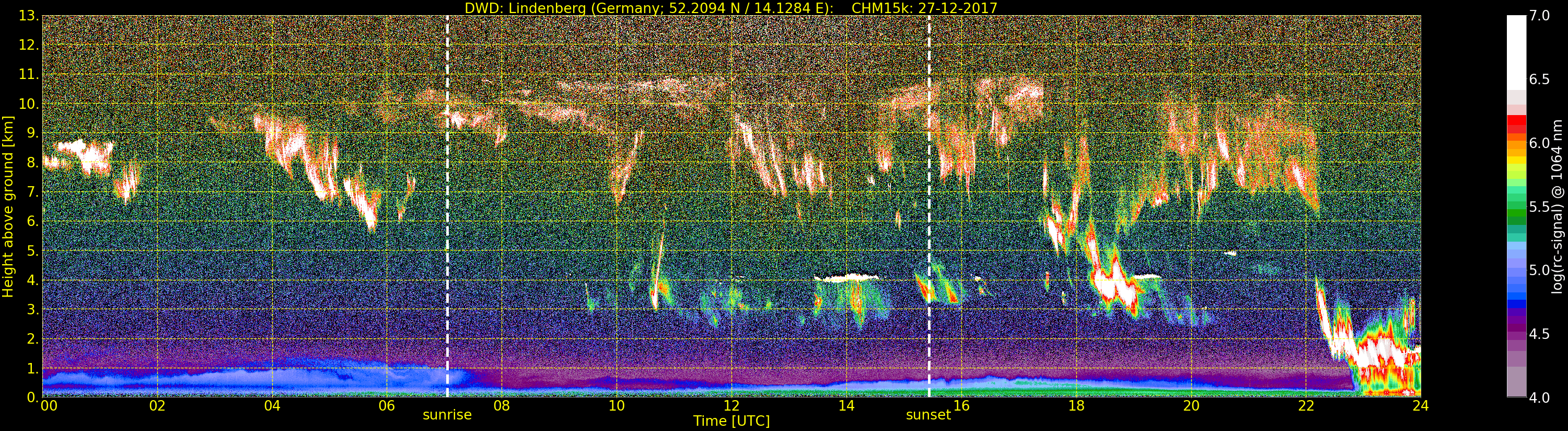Click the dashed white sunset marker line
1568x431 pixels.
coord(929,206)
